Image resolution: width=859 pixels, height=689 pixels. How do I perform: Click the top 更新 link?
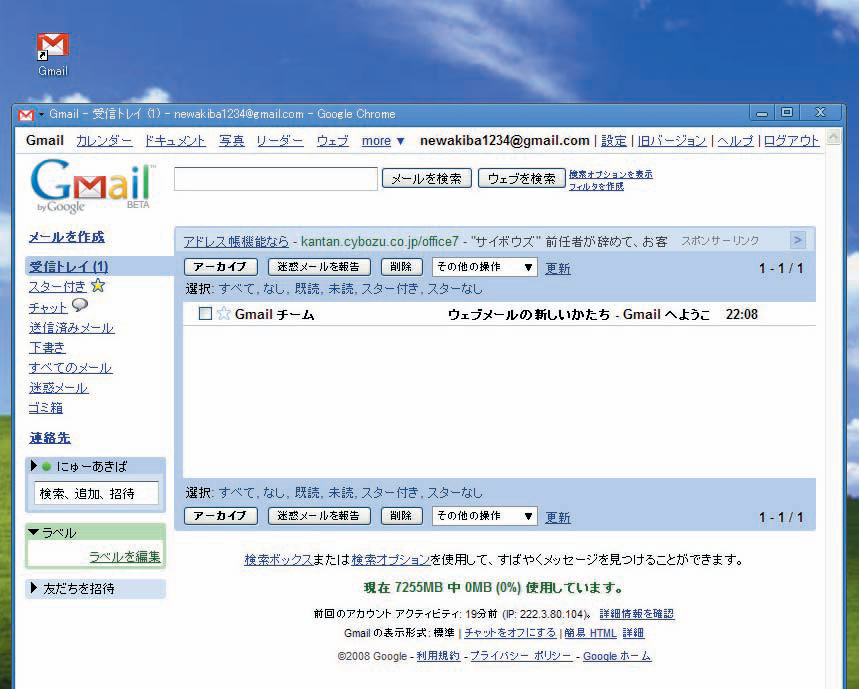(558, 268)
